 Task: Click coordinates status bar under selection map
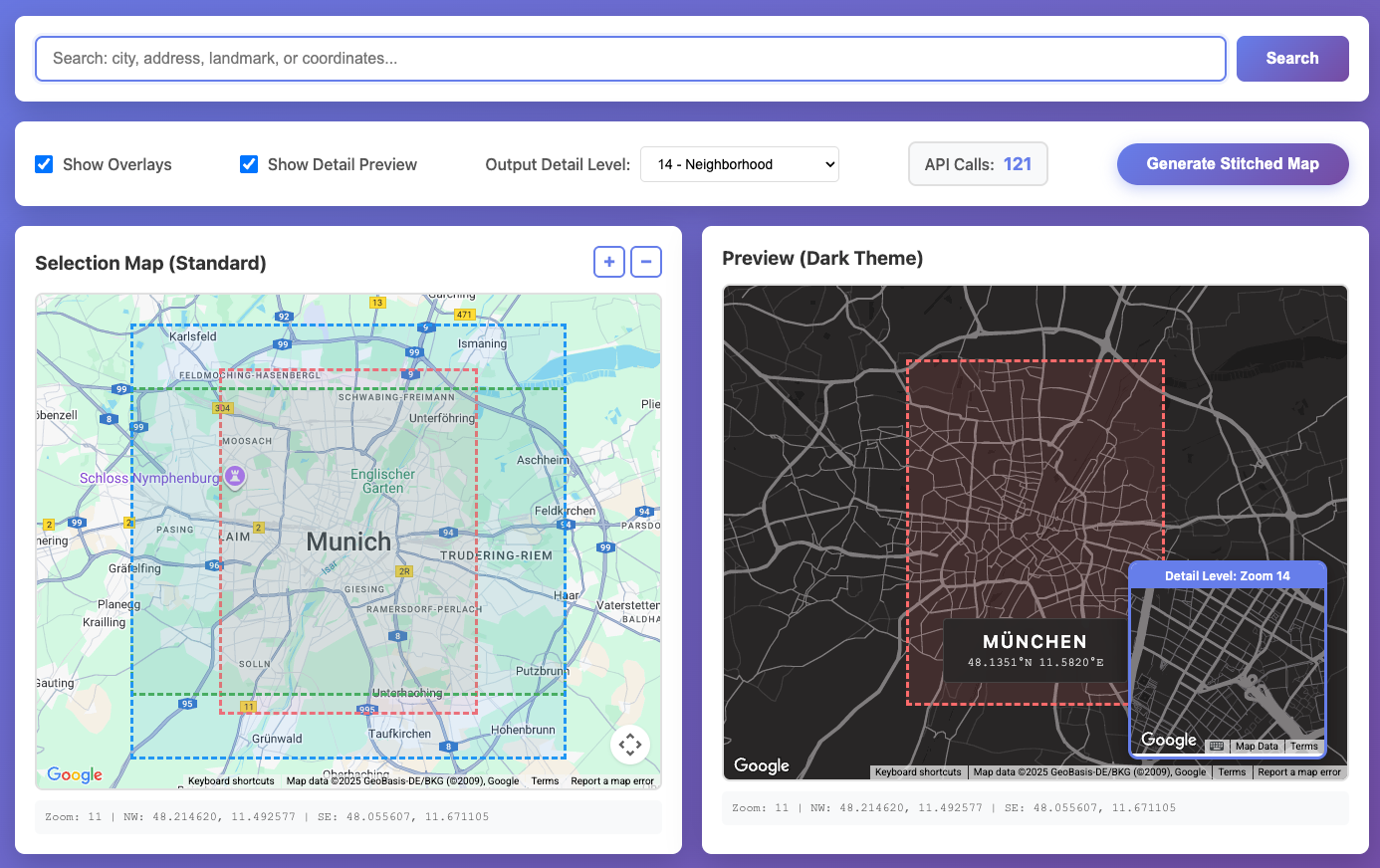coord(348,817)
